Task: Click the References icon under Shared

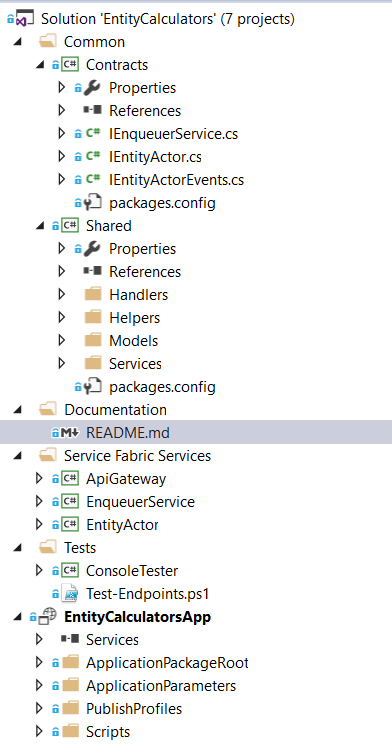Action: coord(92,271)
